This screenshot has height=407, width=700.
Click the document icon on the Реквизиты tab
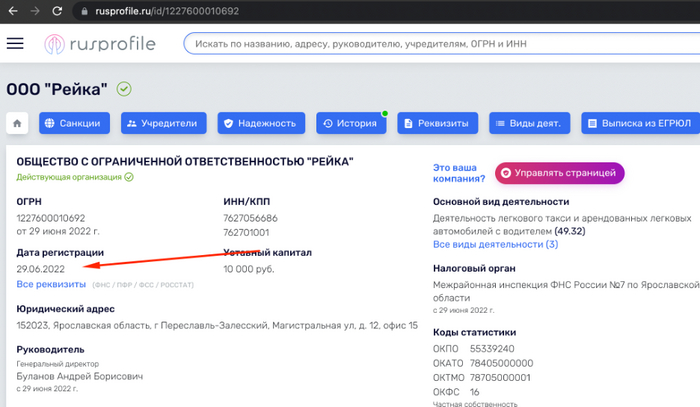coord(408,123)
